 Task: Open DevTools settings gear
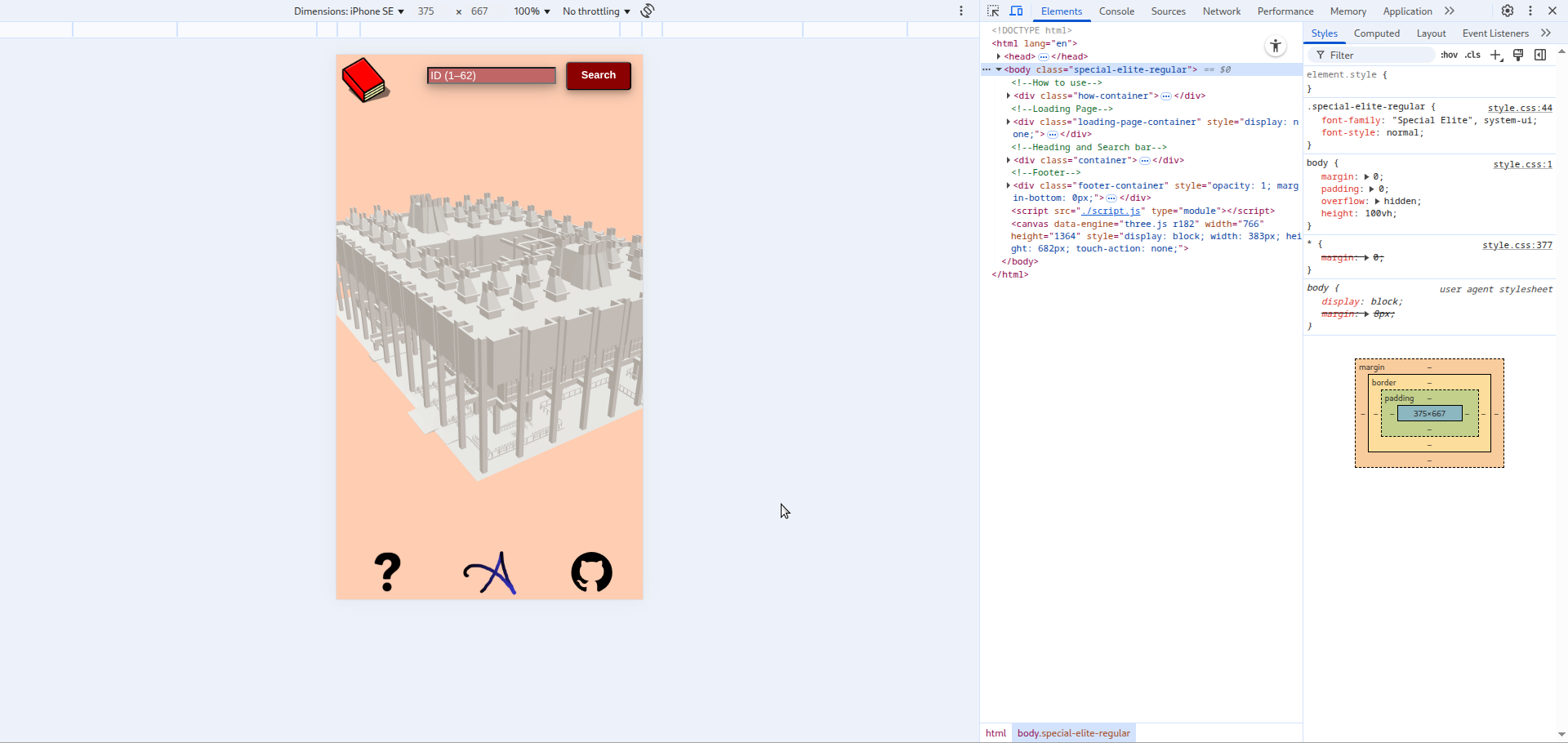pyautogui.click(x=1508, y=11)
